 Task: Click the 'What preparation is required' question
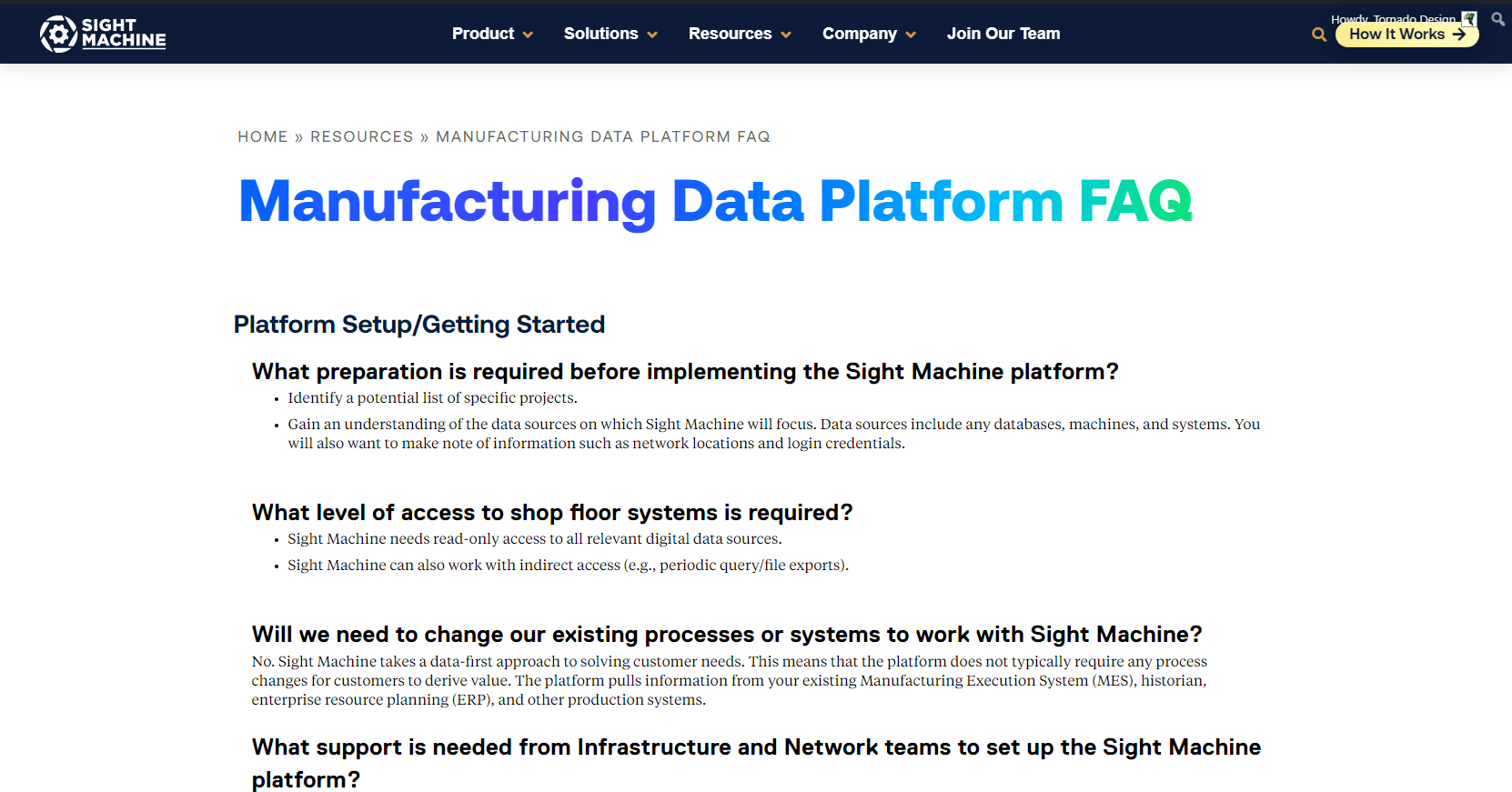(685, 372)
